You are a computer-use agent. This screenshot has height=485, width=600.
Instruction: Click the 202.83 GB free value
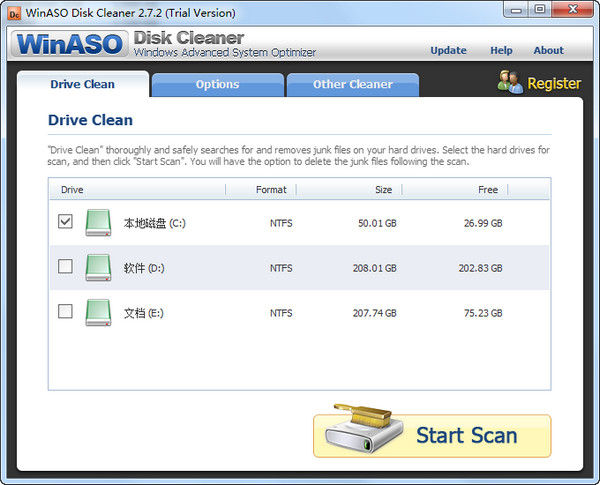pyautogui.click(x=481, y=268)
